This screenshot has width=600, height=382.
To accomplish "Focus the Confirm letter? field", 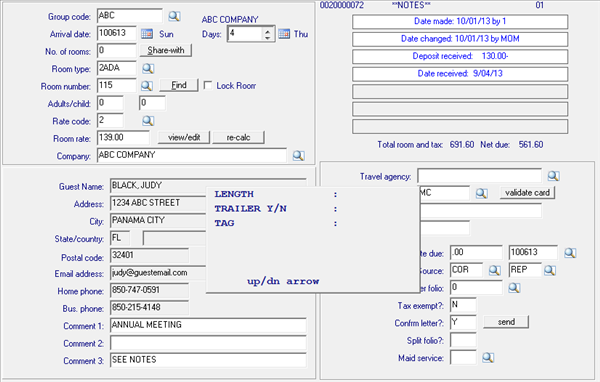I will tap(463, 322).
